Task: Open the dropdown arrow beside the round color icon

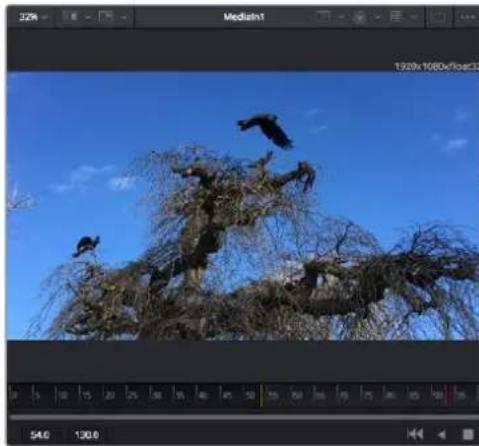Action: (x=377, y=17)
